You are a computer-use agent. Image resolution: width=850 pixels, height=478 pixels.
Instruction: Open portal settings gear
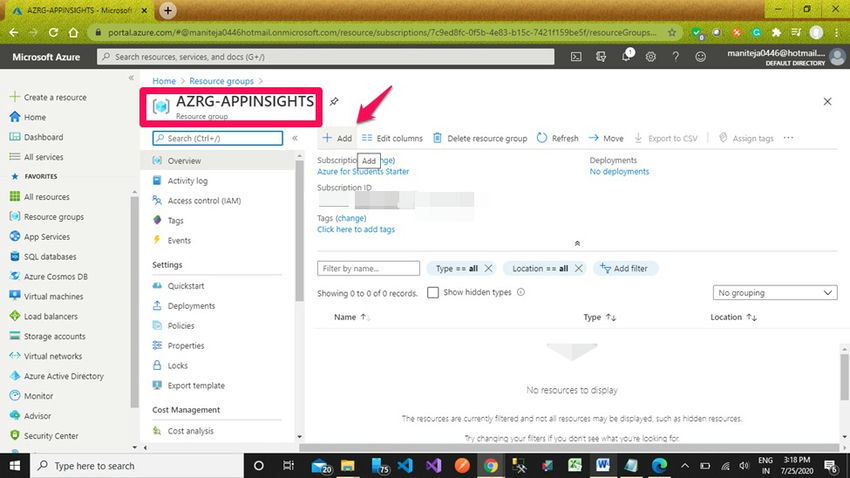pos(651,56)
